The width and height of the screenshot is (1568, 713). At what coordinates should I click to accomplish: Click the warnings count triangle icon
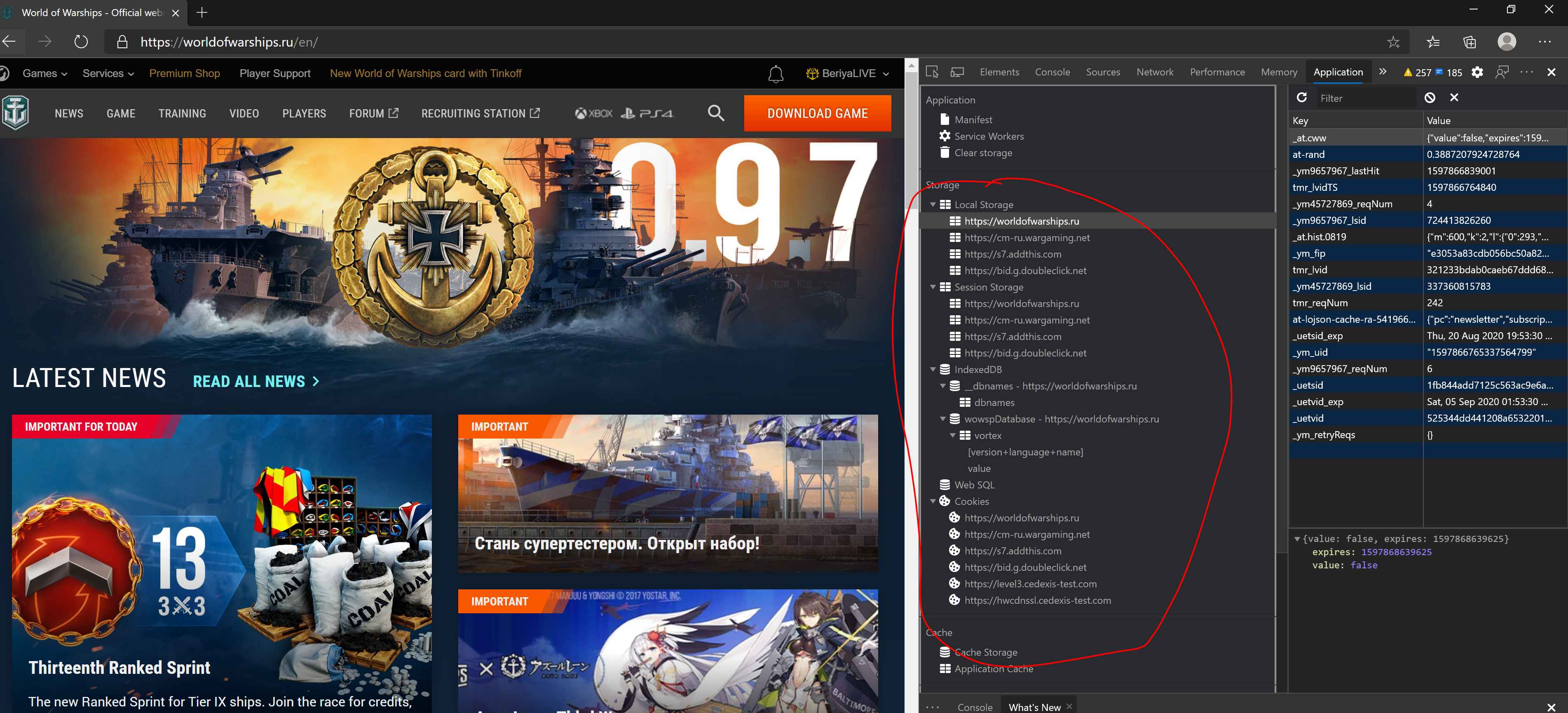(x=1408, y=72)
